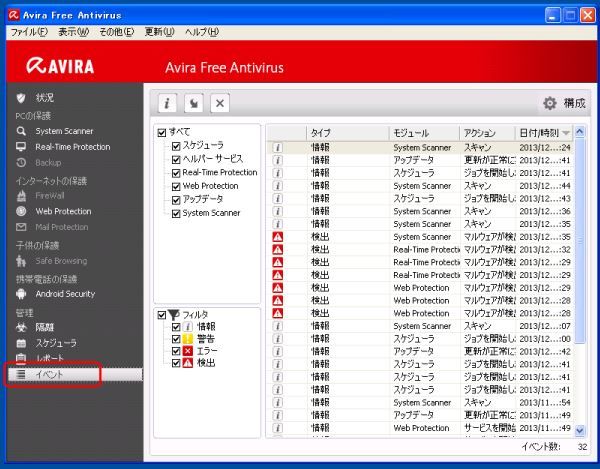Click the export event toolbar icon

(194, 103)
